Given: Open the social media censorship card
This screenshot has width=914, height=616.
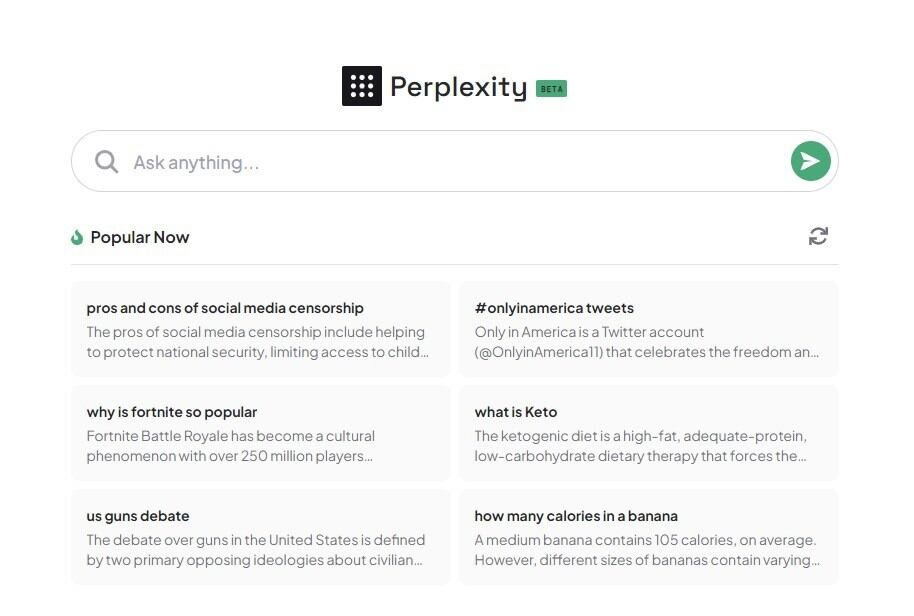Looking at the screenshot, I should (x=225, y=308).
